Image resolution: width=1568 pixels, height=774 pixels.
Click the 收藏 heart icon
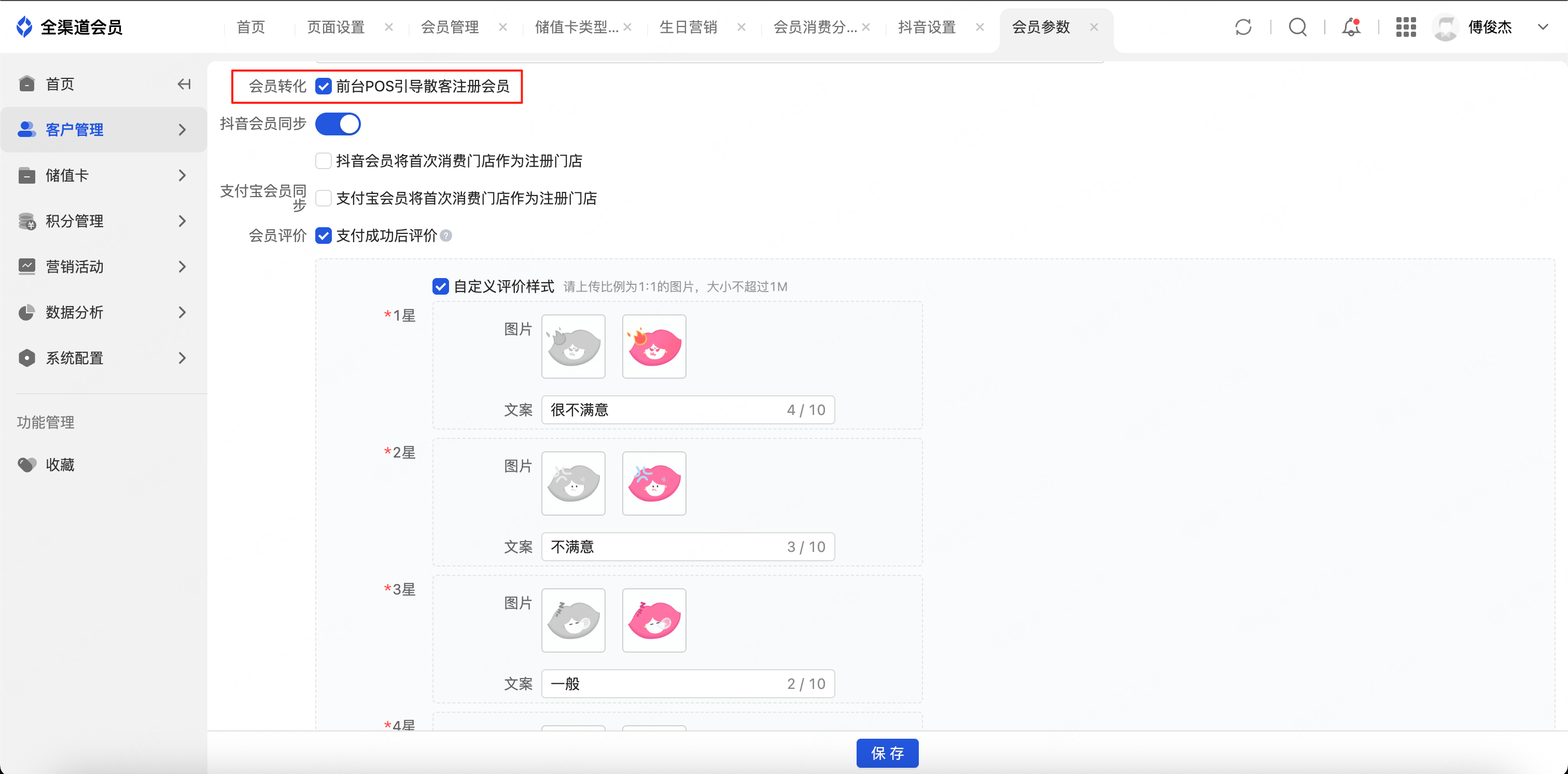pyautogui.click(x=27, y=465)
